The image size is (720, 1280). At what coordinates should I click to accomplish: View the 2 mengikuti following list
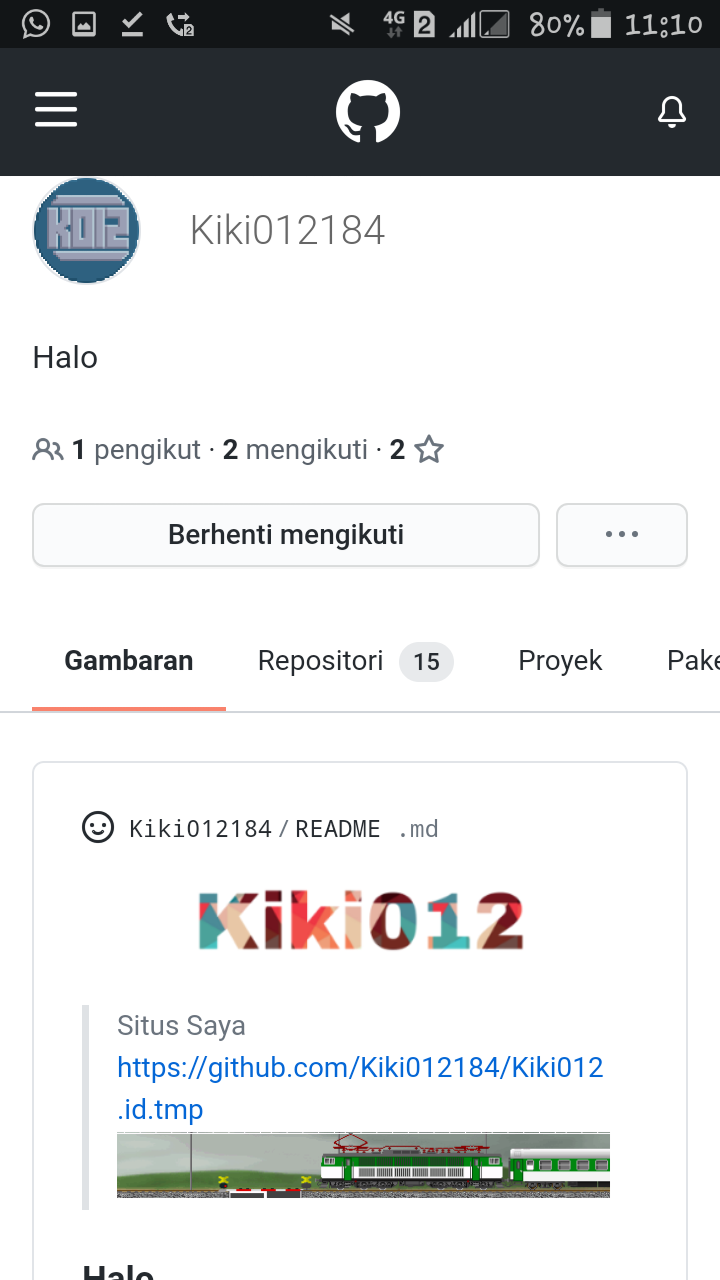click(295, 450)
